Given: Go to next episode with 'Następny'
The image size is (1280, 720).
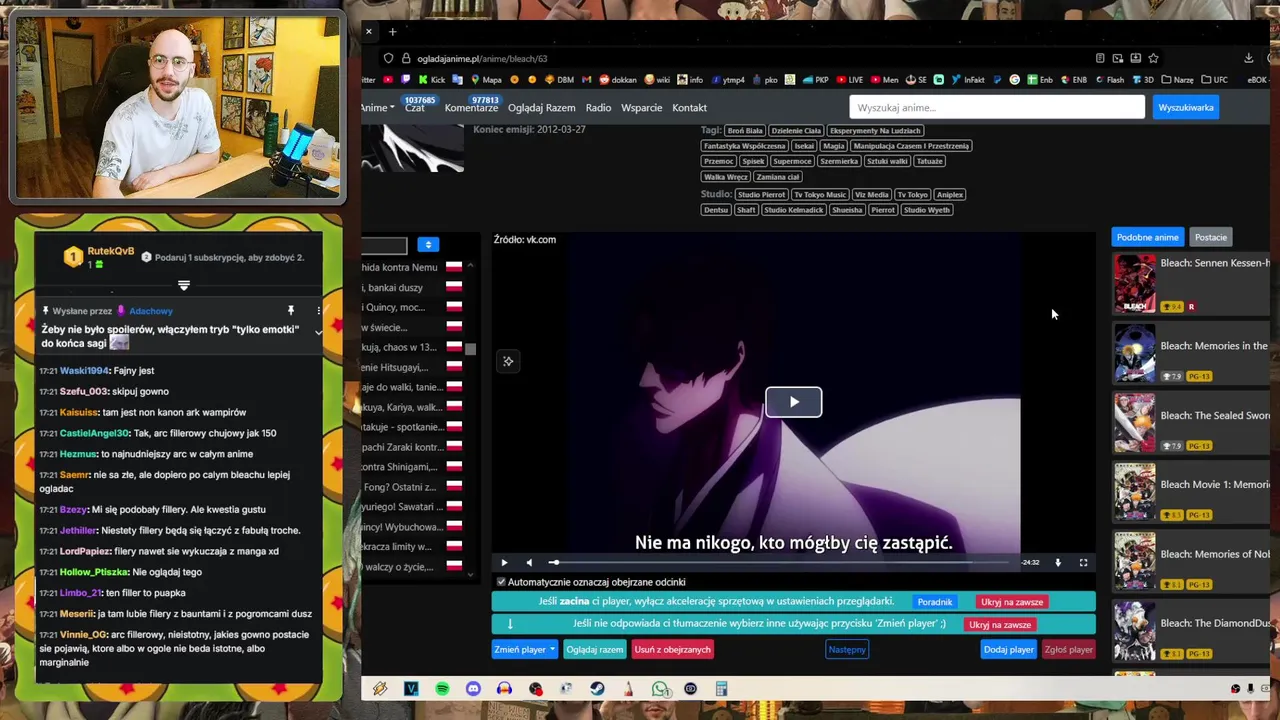Looking at the screenshot, I should tap(847, 649).
